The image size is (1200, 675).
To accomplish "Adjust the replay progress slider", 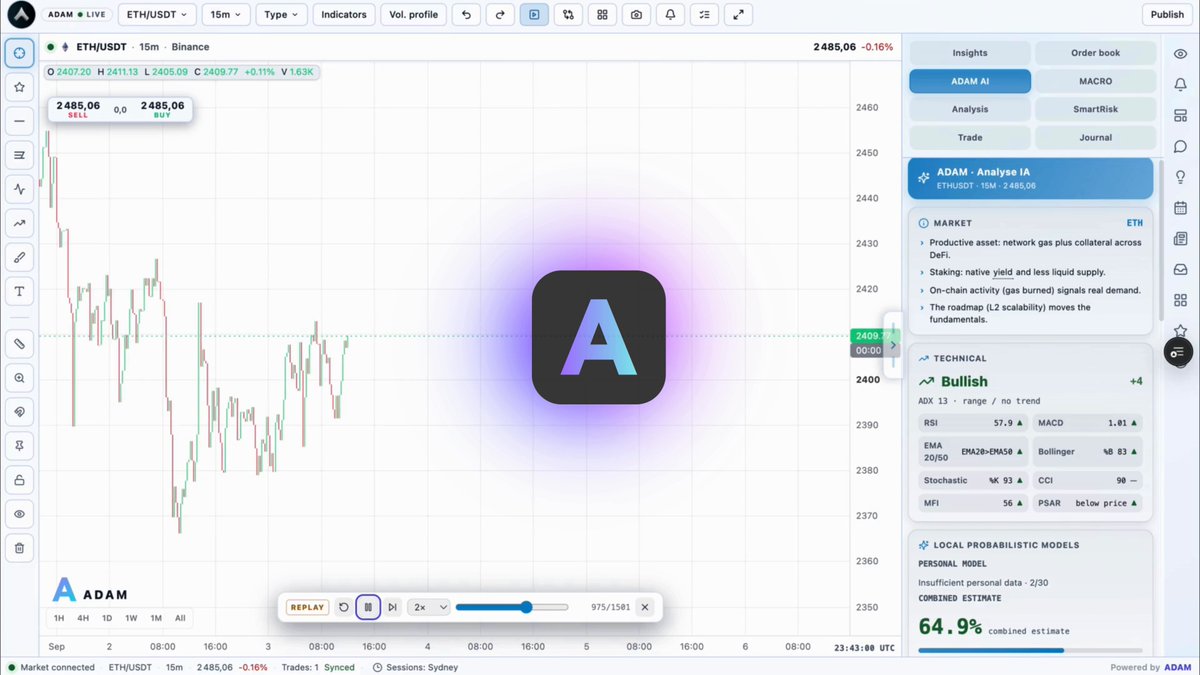I will coord(512,607).
